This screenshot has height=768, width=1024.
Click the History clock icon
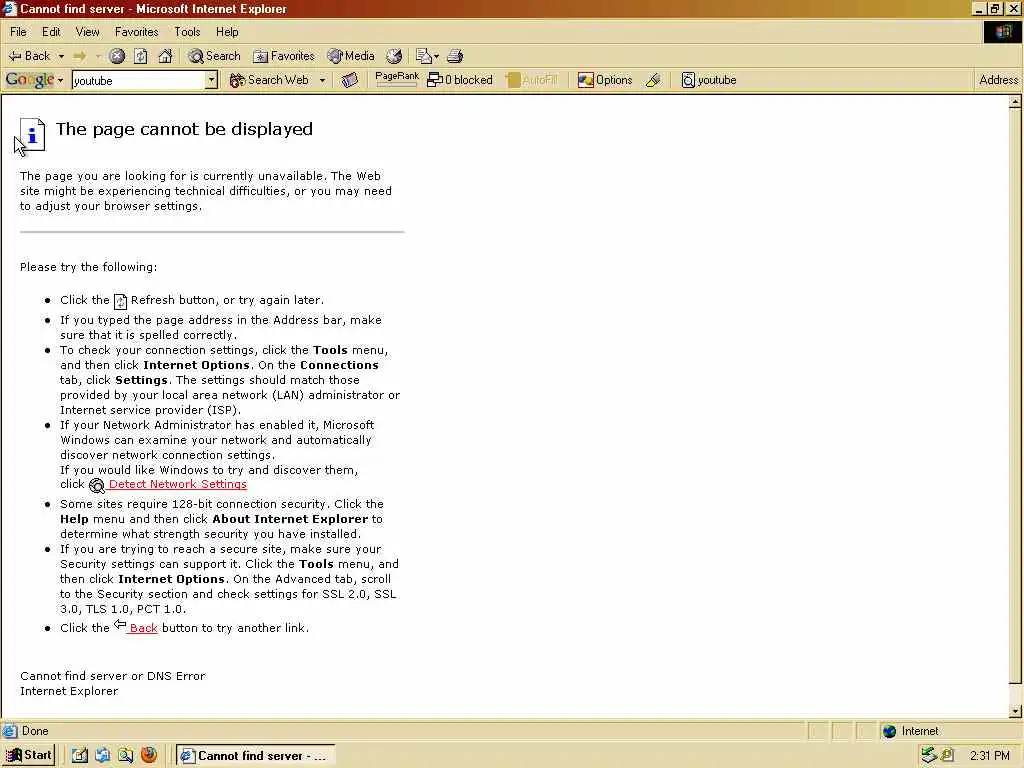[x=394, y=56]
